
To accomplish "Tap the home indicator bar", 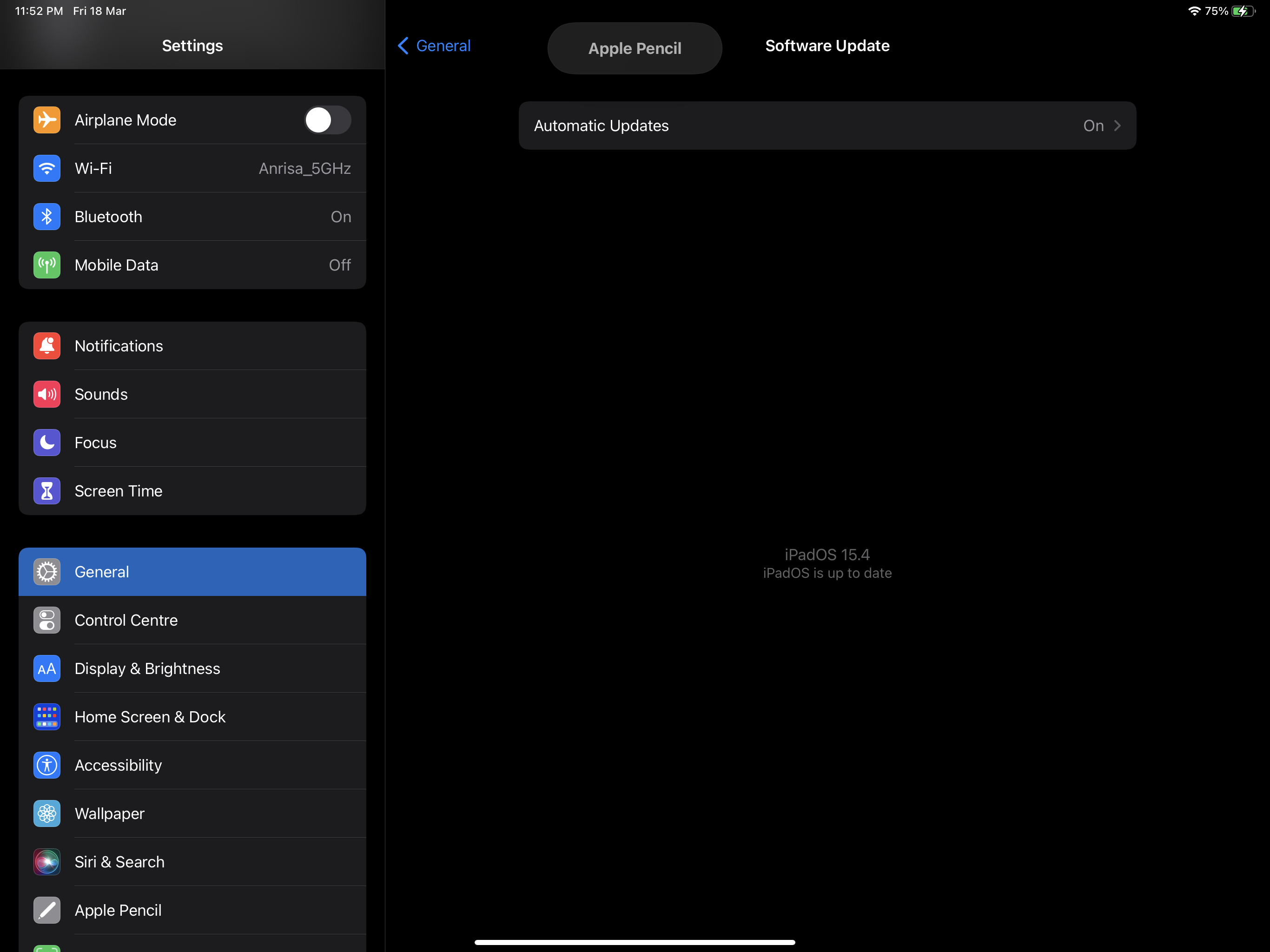I will [635, 942].
